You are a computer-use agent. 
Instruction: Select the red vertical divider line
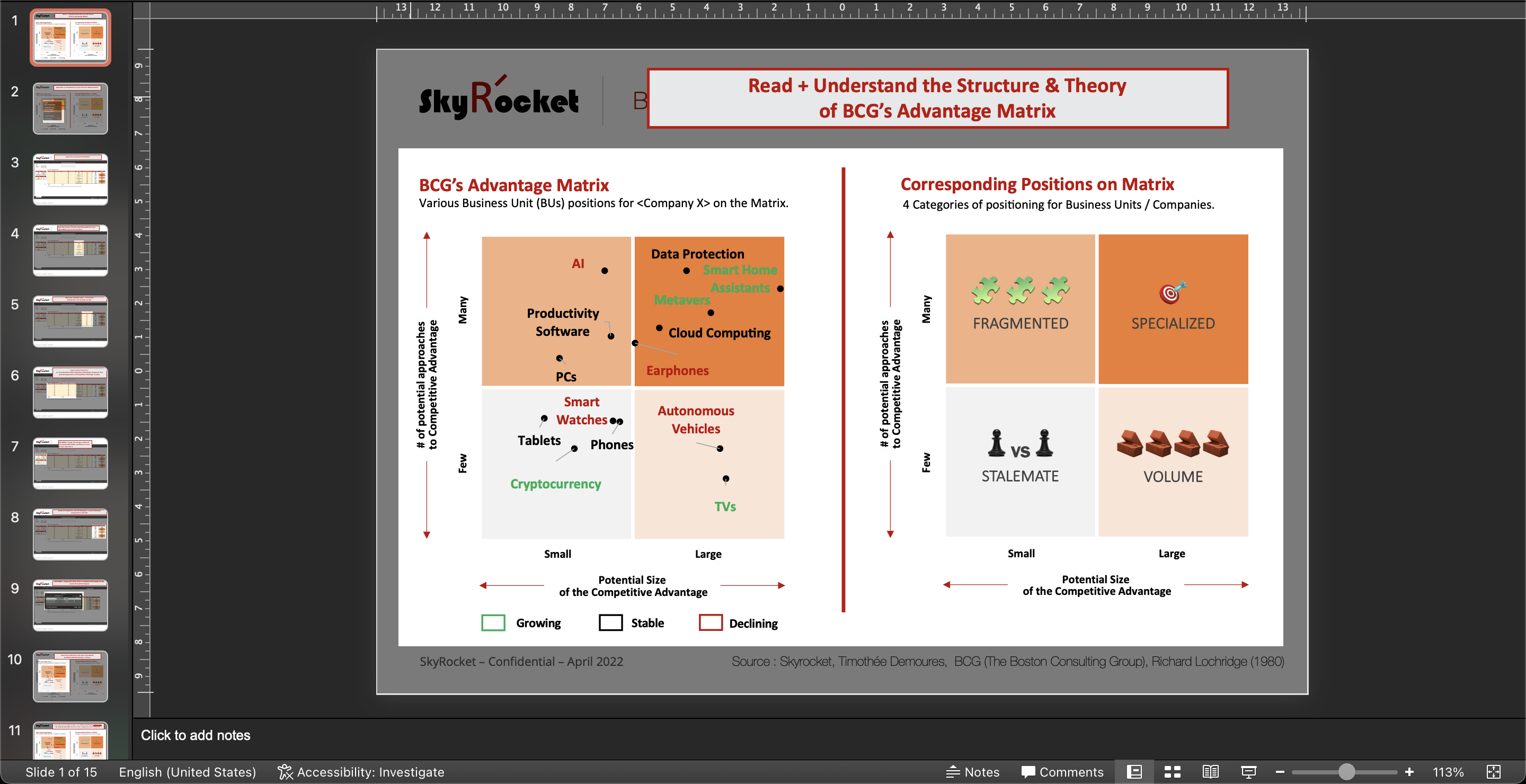tap(843, 390)
